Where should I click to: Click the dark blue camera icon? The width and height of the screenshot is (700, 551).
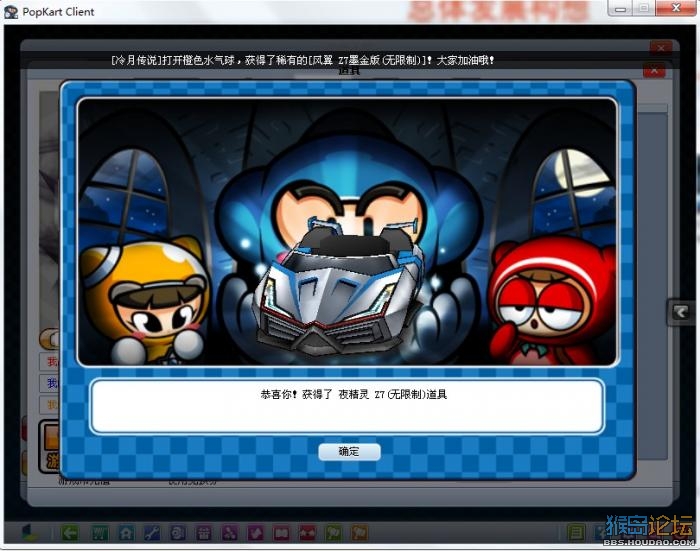pyautogui.click(x=178, y=533)
